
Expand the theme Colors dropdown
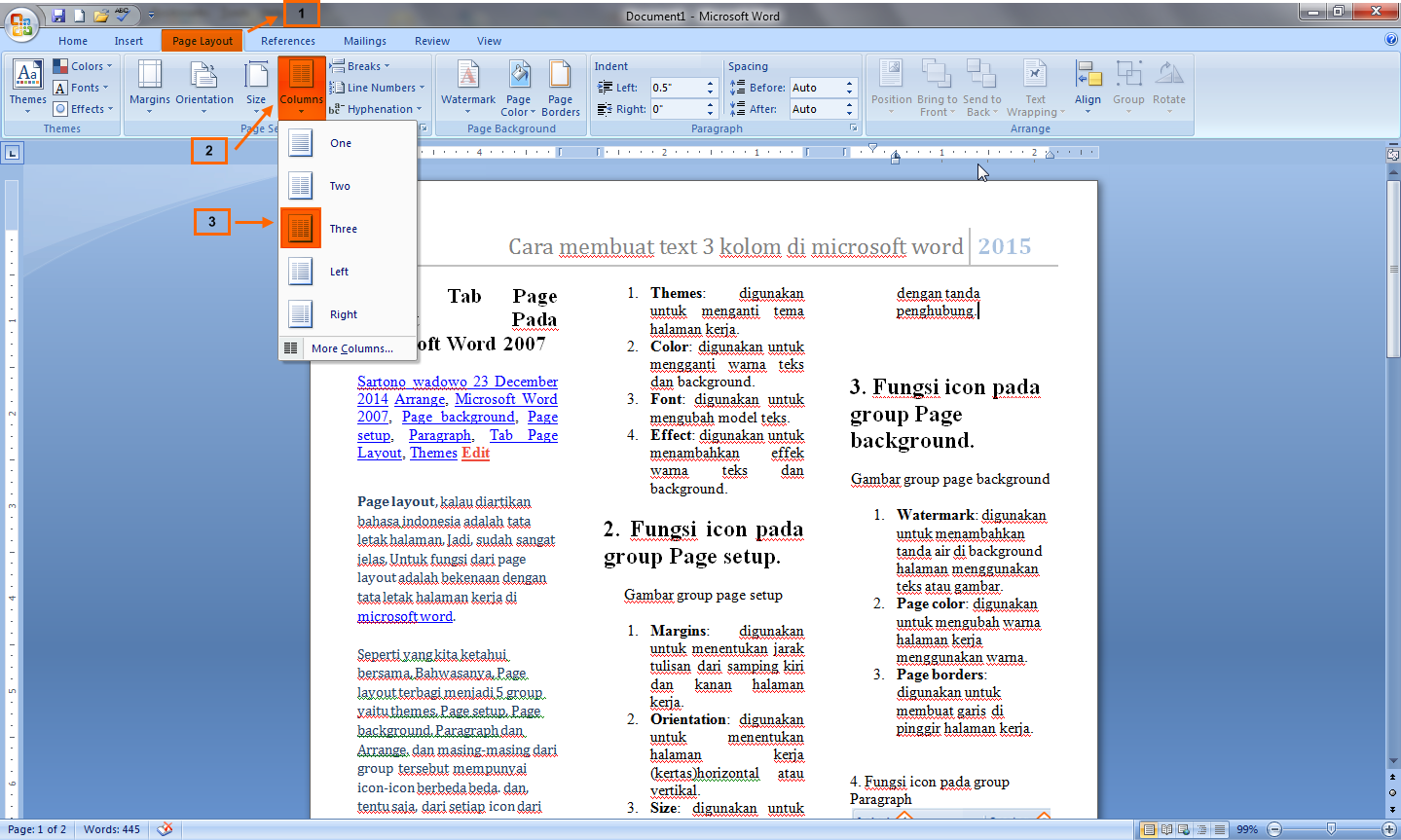(84, 66)
